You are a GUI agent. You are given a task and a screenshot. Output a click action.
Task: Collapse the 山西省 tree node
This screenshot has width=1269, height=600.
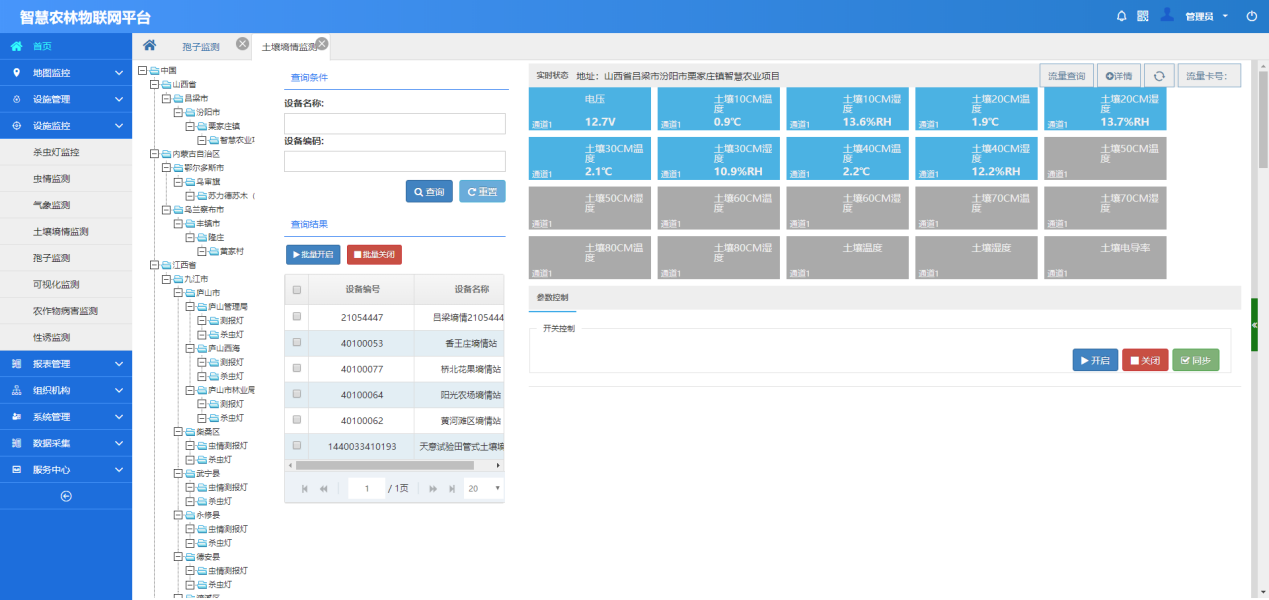point(154,85)
